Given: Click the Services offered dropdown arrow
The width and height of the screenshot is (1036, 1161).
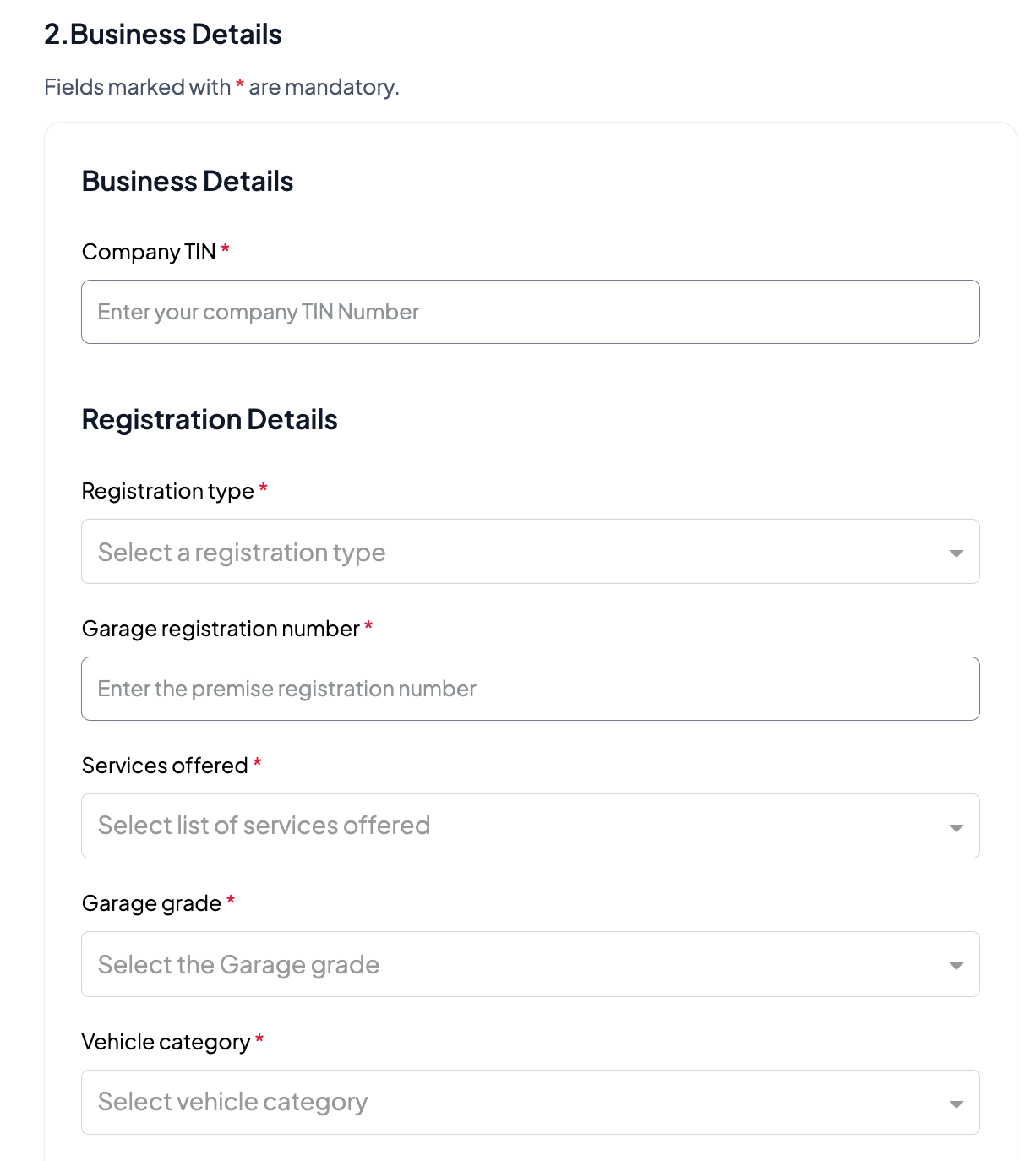Looking at the screenshot, I should click(956, 828).
